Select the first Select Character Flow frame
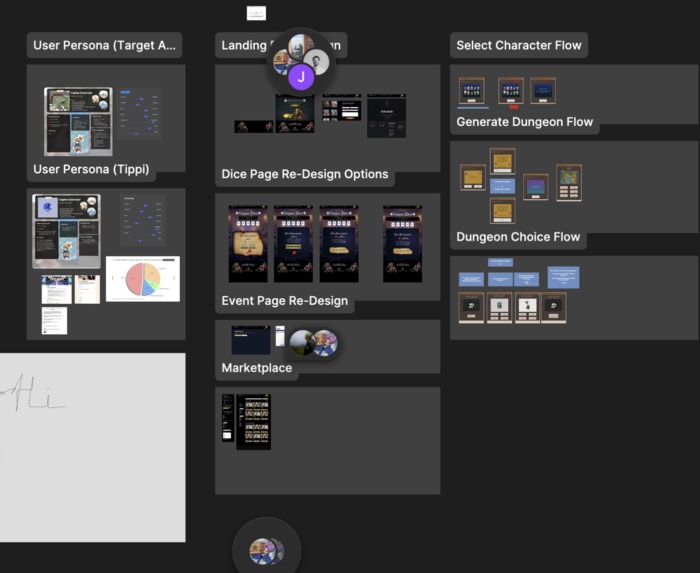The height and width of the screenshot is (573, 700). point(471,91)
